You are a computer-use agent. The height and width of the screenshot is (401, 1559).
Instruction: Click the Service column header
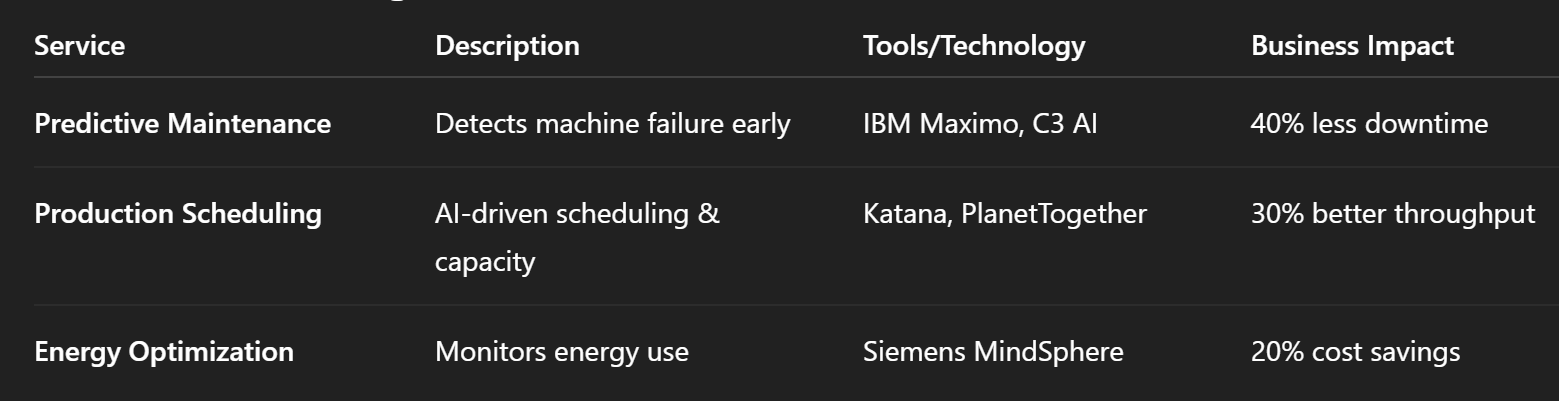[x=79, y=45]
